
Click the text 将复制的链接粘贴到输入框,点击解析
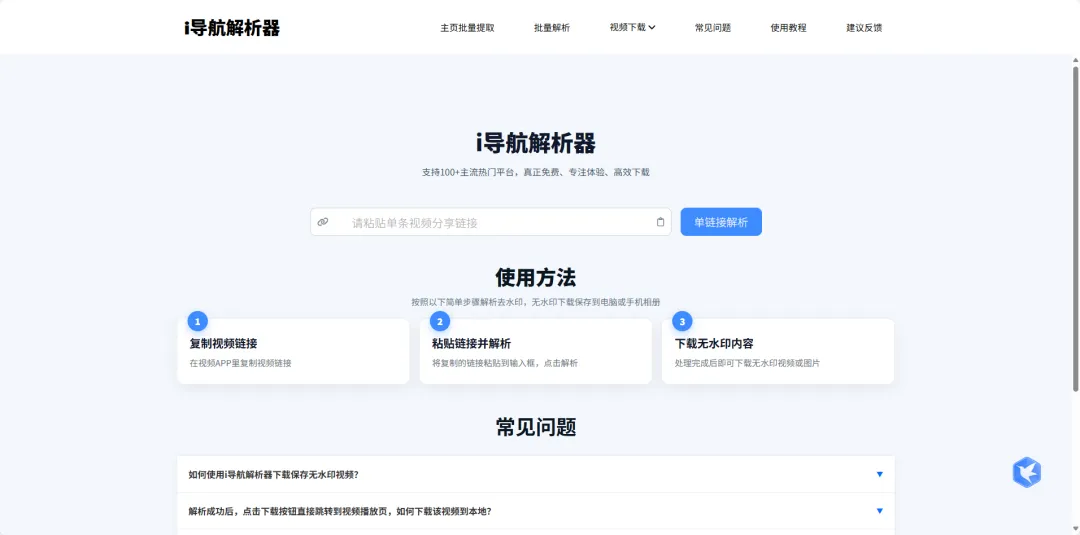click(505, 363)
